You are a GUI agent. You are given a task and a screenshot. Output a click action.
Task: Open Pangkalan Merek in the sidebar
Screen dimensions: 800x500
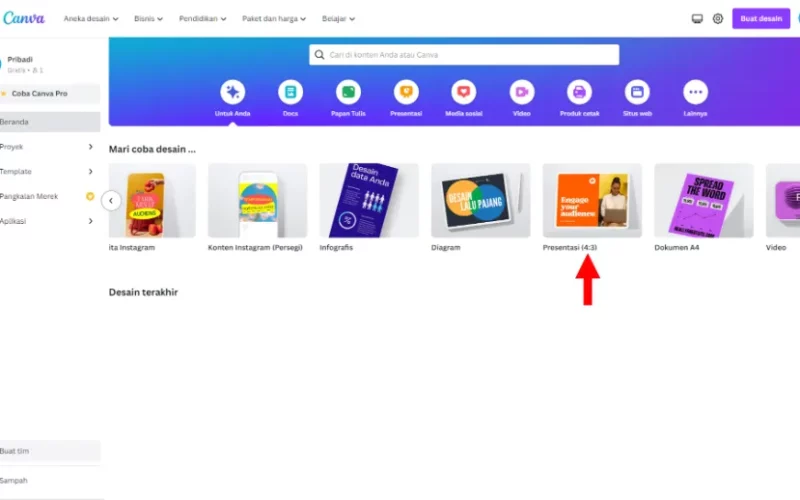29,196
